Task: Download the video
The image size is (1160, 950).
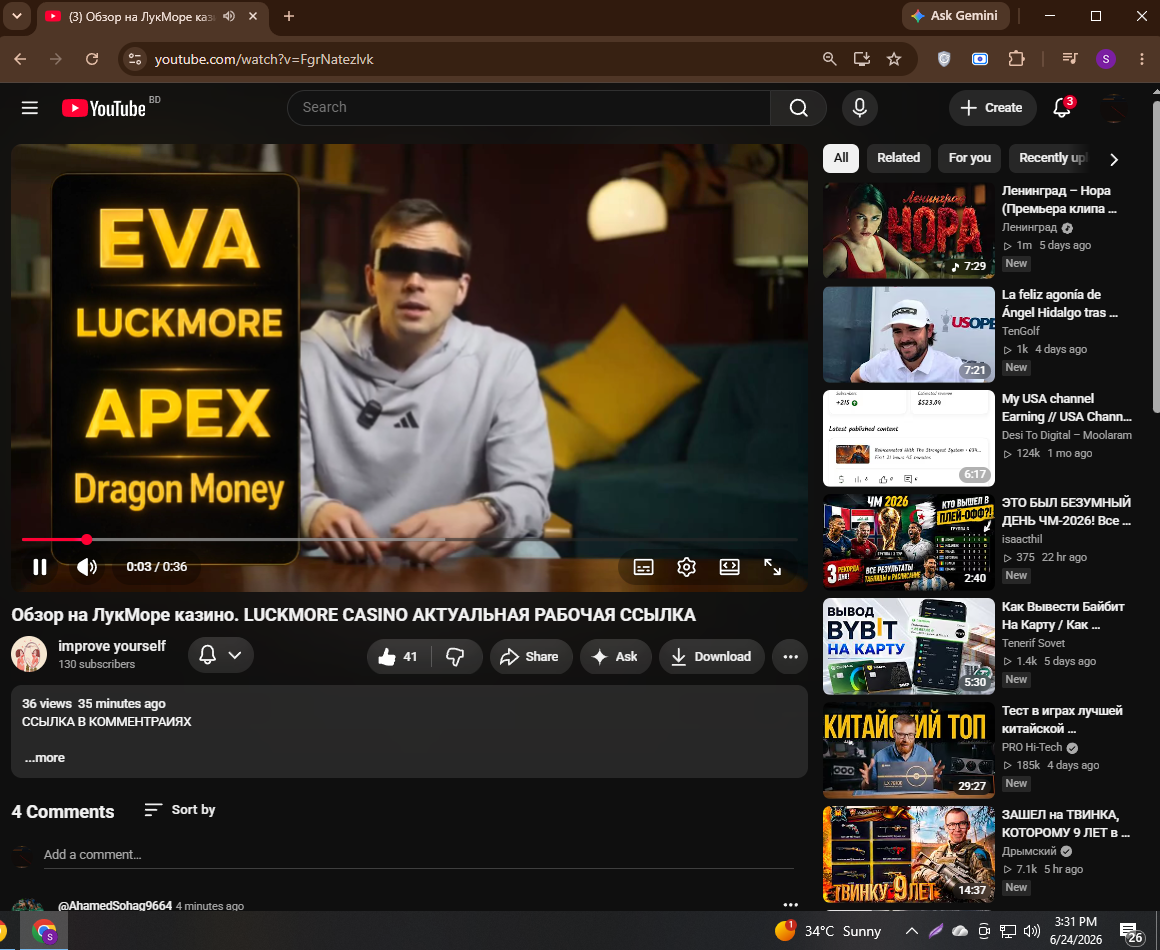Action: [x=712, y=656]
